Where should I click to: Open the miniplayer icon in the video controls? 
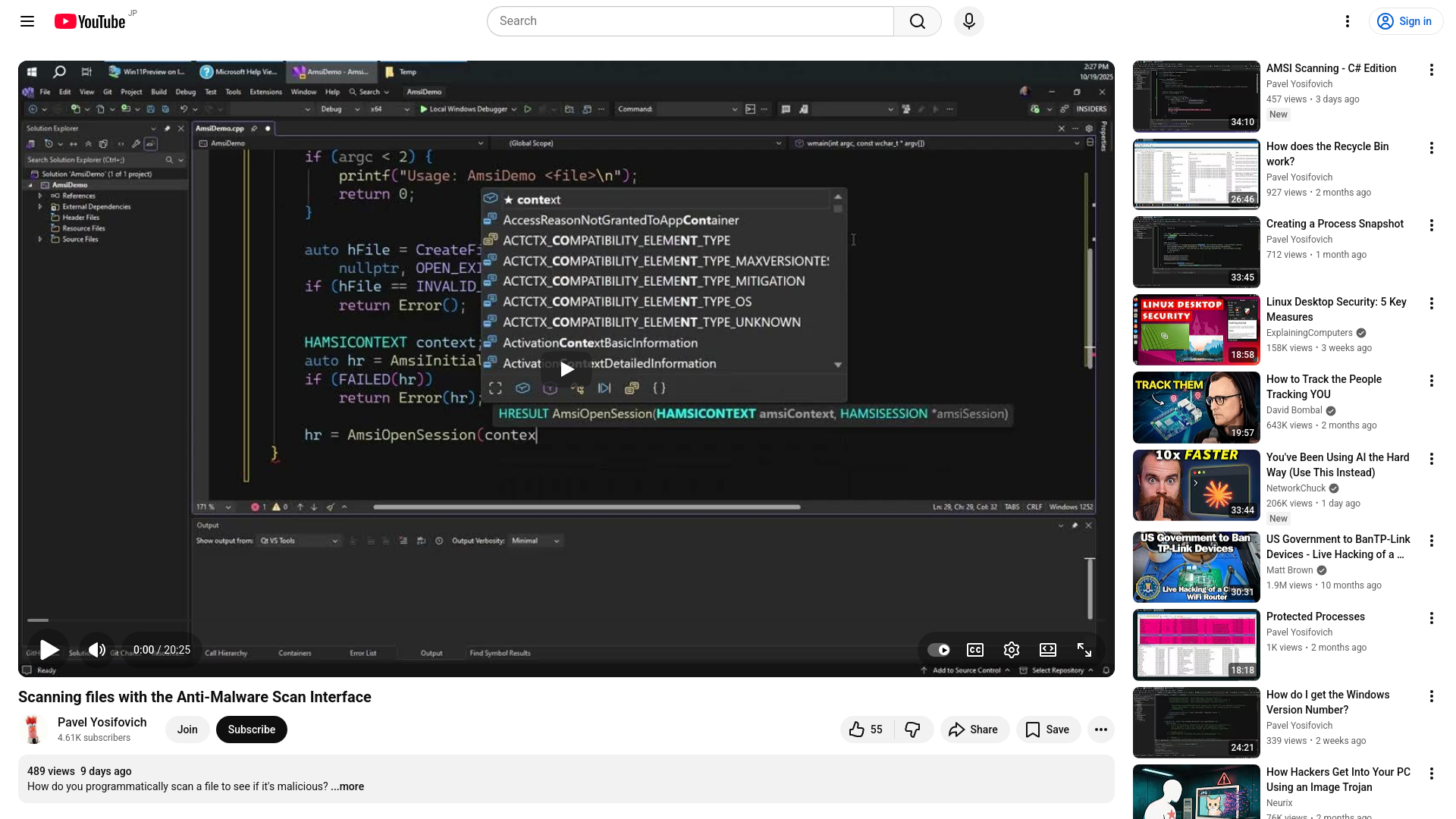tap(1047, 650)
